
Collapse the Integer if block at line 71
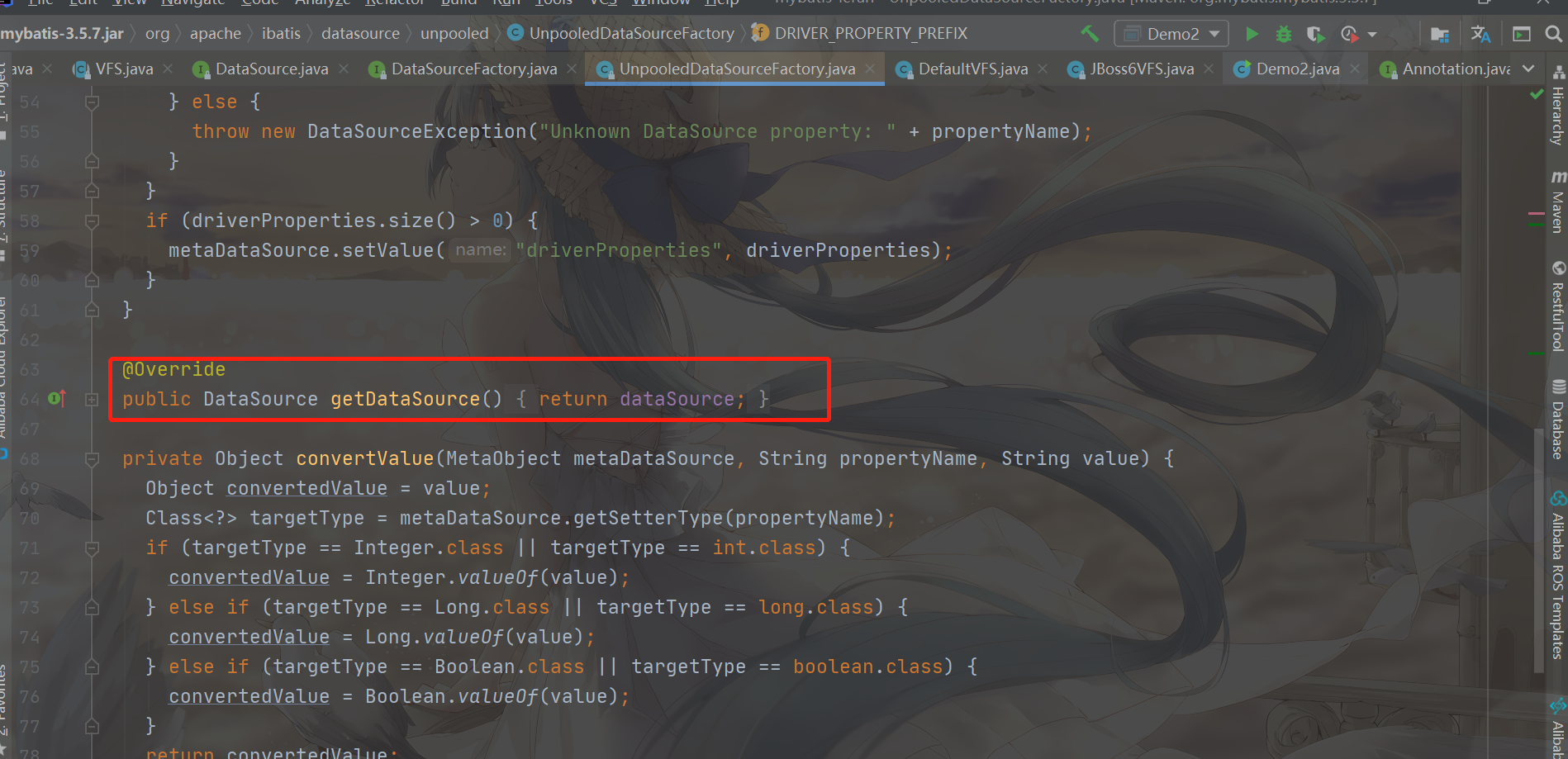pyautogui.click(x=92, y=548)
